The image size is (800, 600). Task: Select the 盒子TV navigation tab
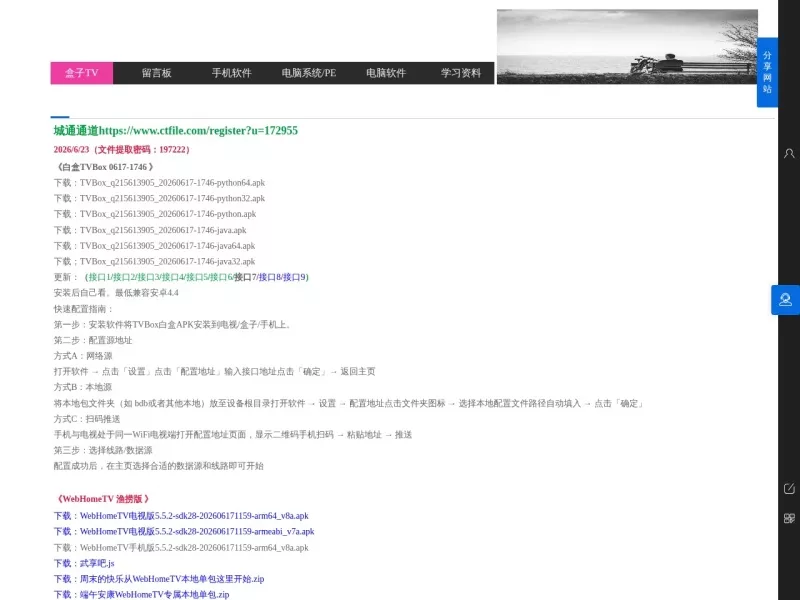click(x=82, y=73)
